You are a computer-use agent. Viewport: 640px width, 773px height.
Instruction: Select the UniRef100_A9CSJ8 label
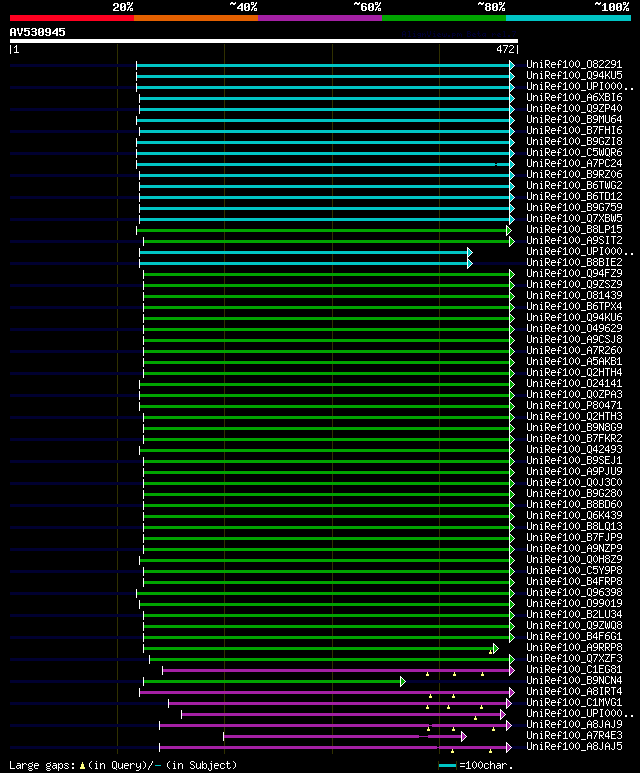[574, 340]
